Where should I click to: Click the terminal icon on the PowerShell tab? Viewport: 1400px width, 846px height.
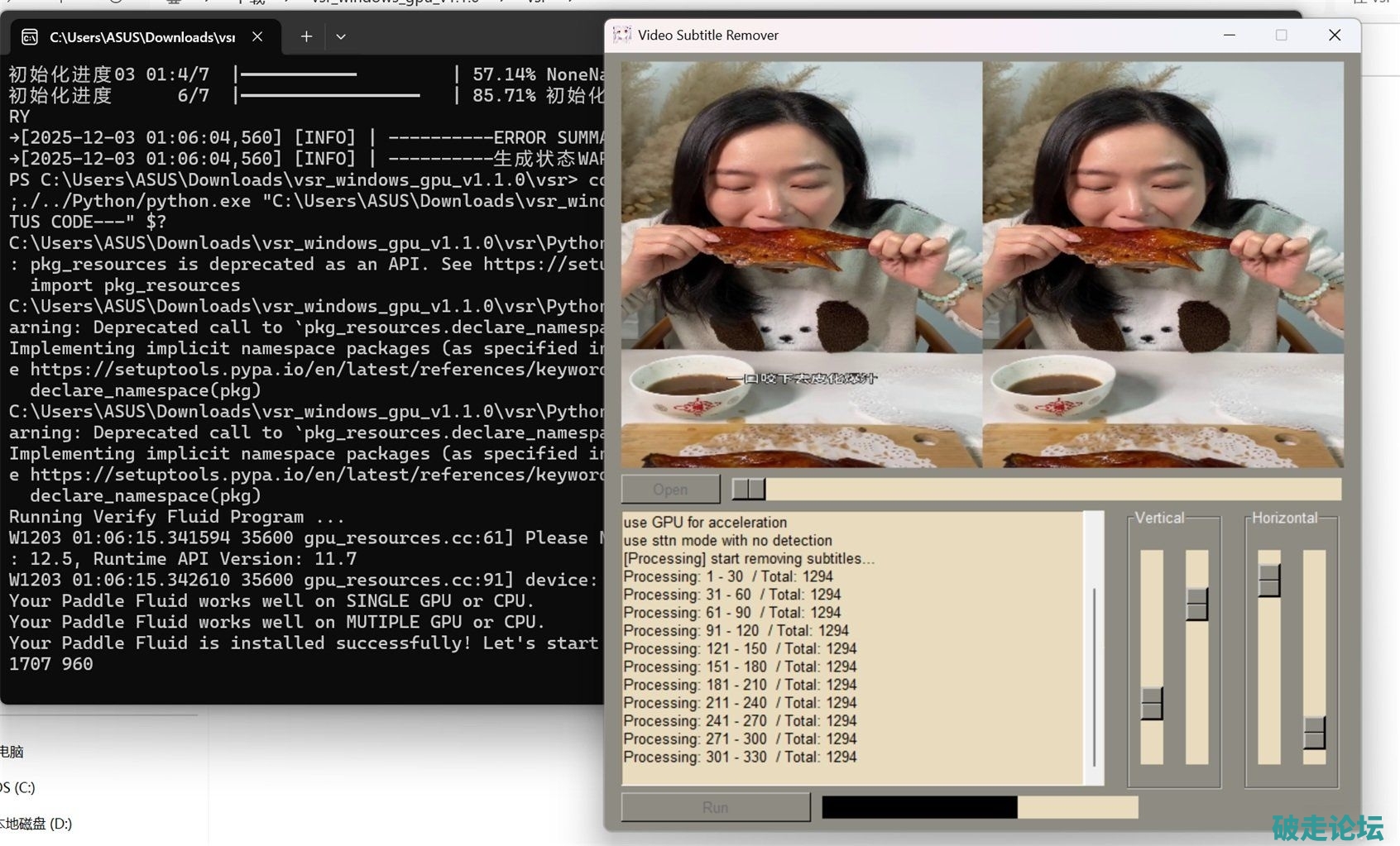coord(30,37)
